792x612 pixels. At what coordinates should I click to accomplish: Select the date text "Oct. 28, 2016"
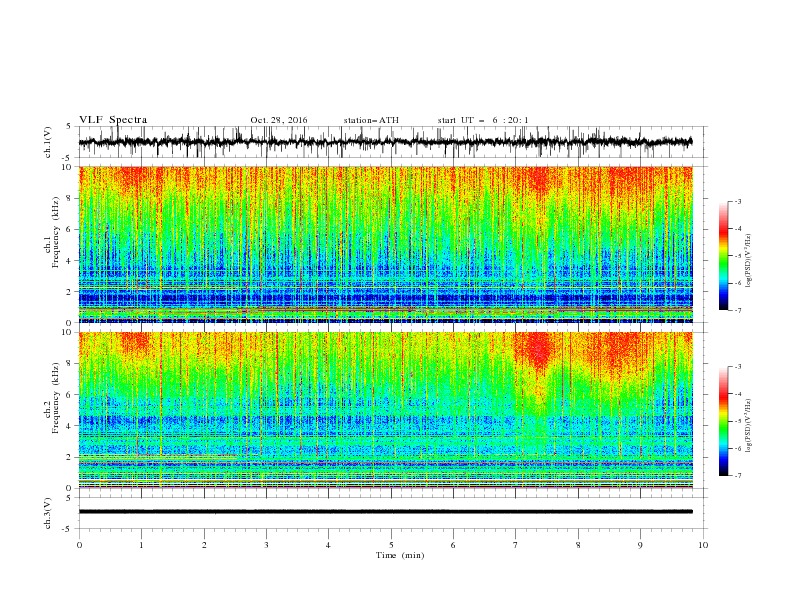[x=279, y=120]
